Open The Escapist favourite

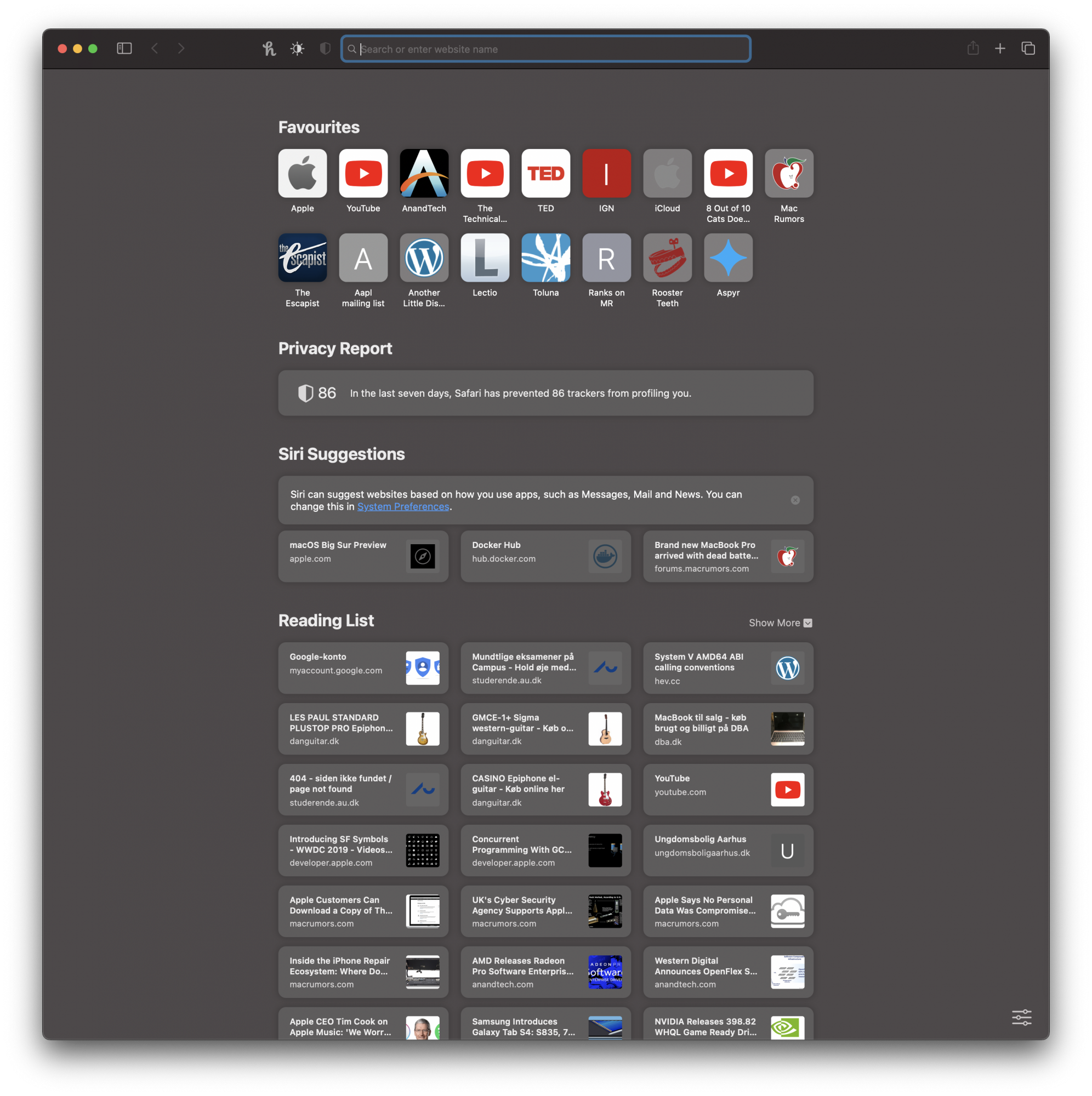(303, 258)
